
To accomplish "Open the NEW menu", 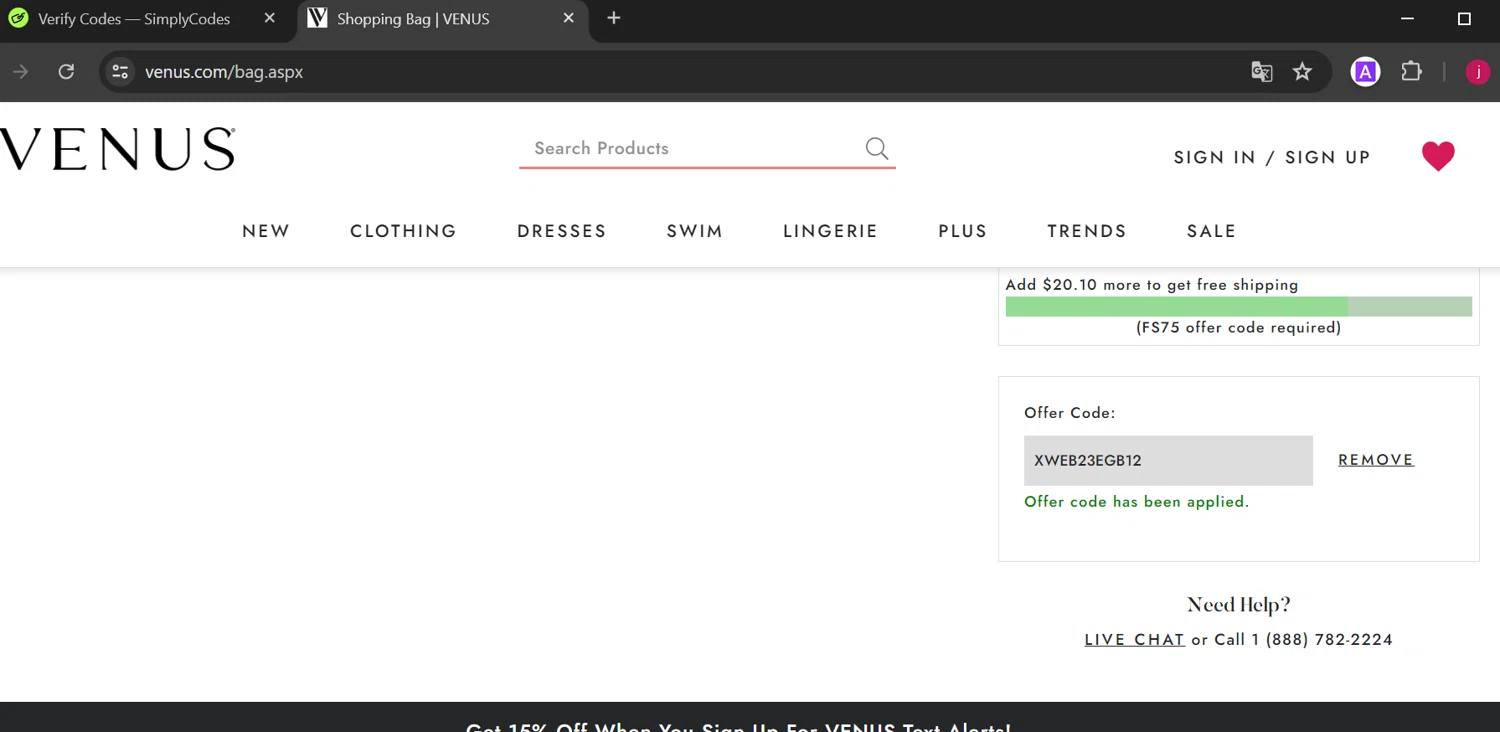I will pyautogui.click(x=266, y=231).
